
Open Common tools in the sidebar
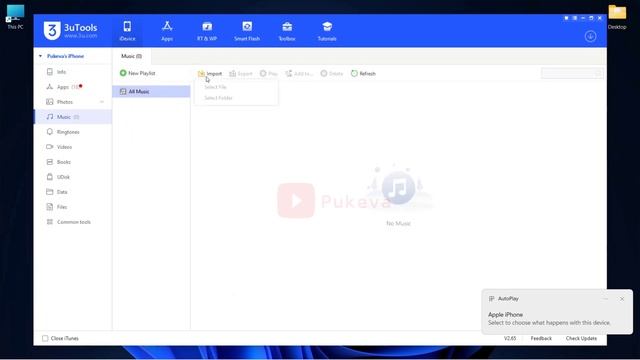pos(73,222)
